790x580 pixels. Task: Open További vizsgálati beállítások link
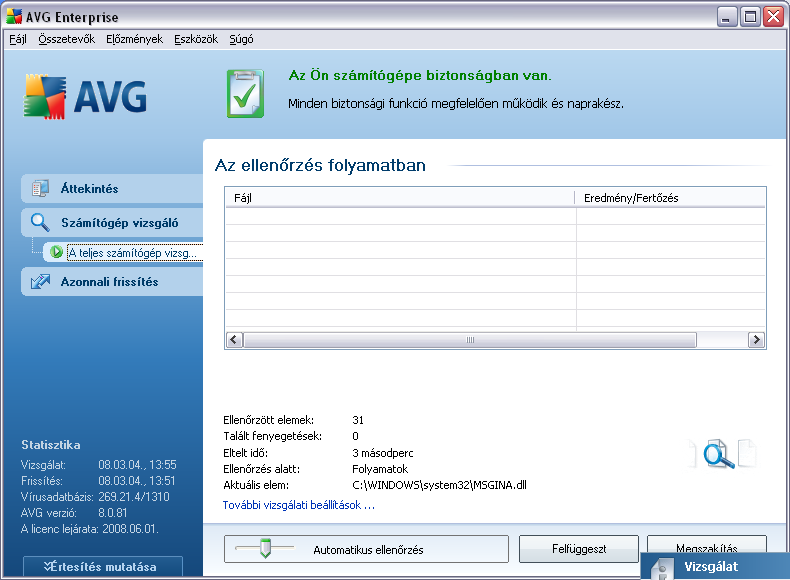point(299,505)
